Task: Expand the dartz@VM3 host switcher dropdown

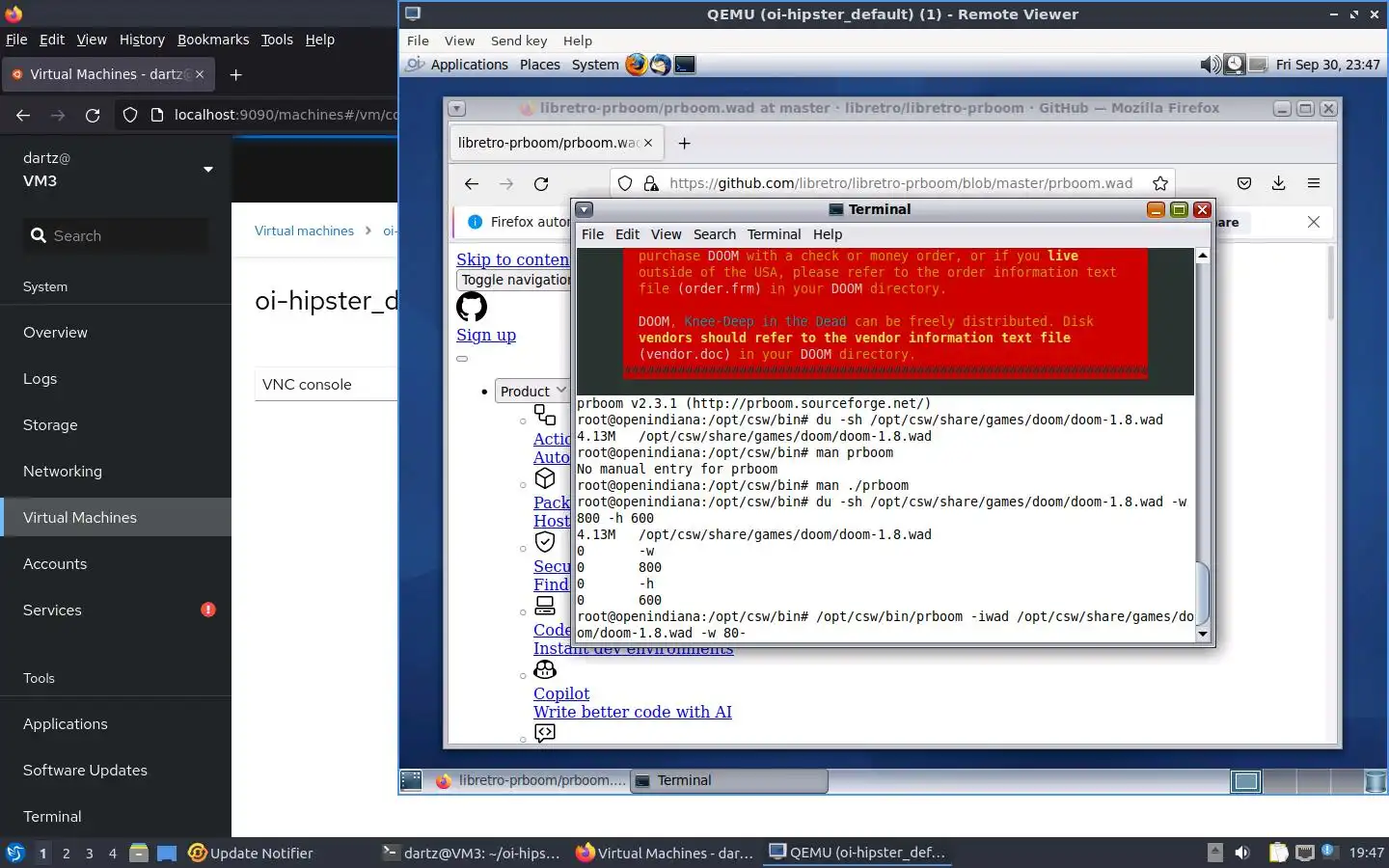Action: click(x=207, y=170)
